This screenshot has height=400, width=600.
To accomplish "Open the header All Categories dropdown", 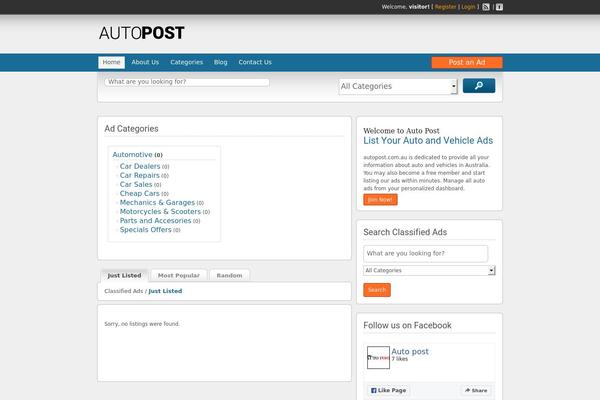I will [398, 87].
